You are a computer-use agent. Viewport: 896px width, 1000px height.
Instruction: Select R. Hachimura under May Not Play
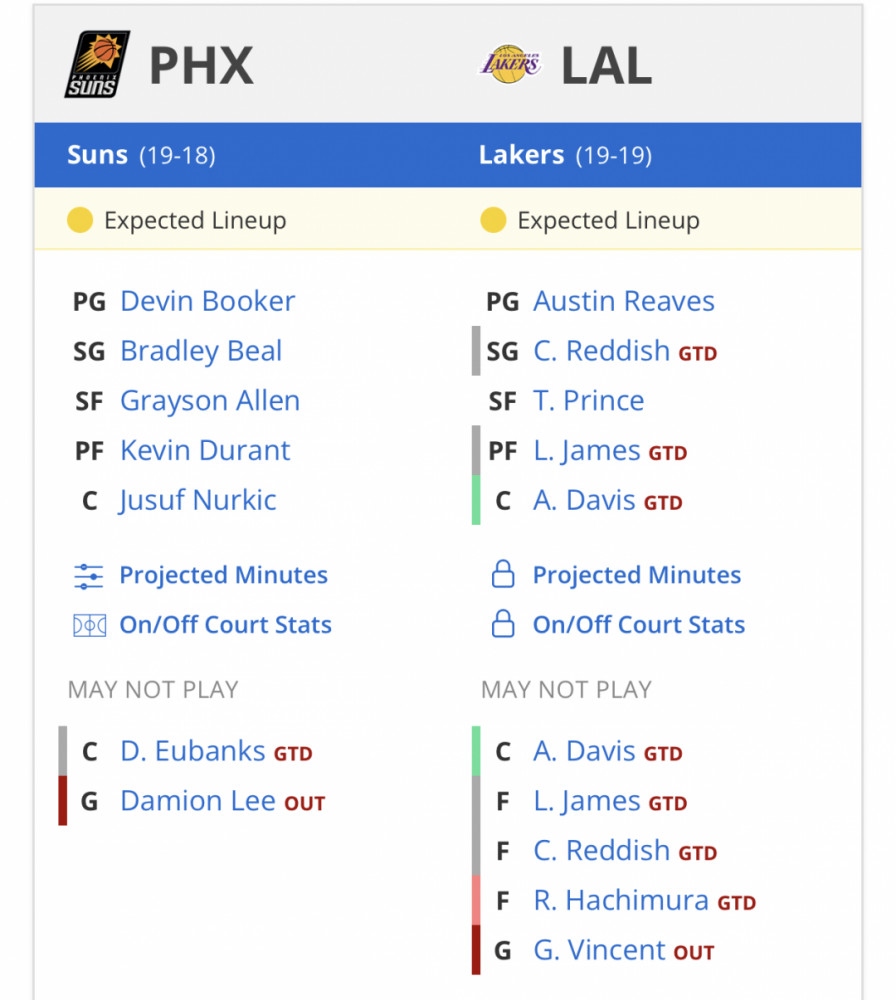tap(621, 901)
